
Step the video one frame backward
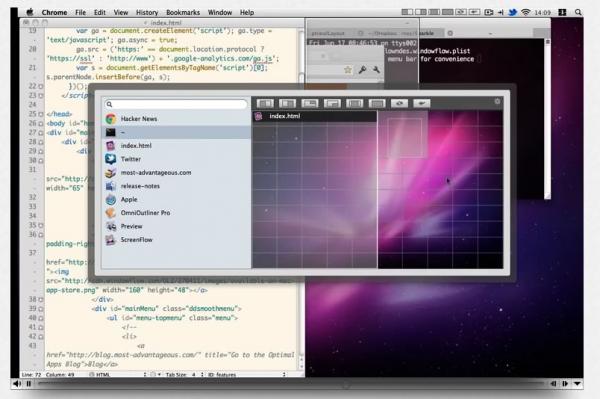(553, 384)
